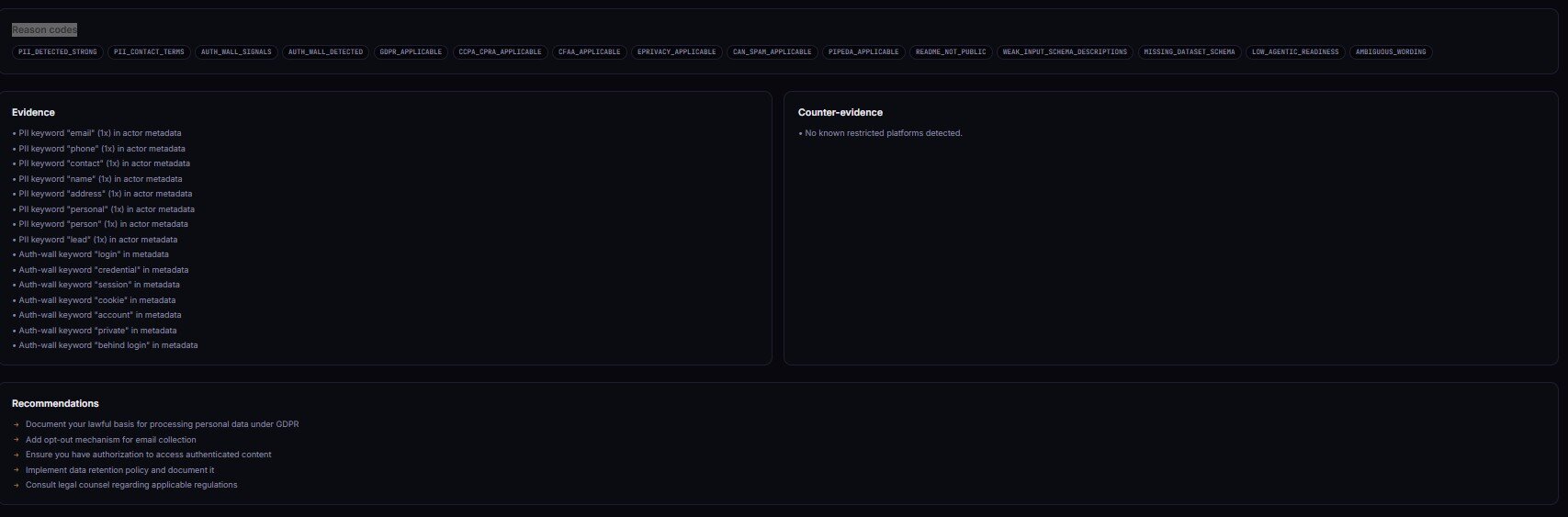Click the Auth-wall keyword "cookie" line
Screen dimensions: 1568x517
[x=94, y=300]
